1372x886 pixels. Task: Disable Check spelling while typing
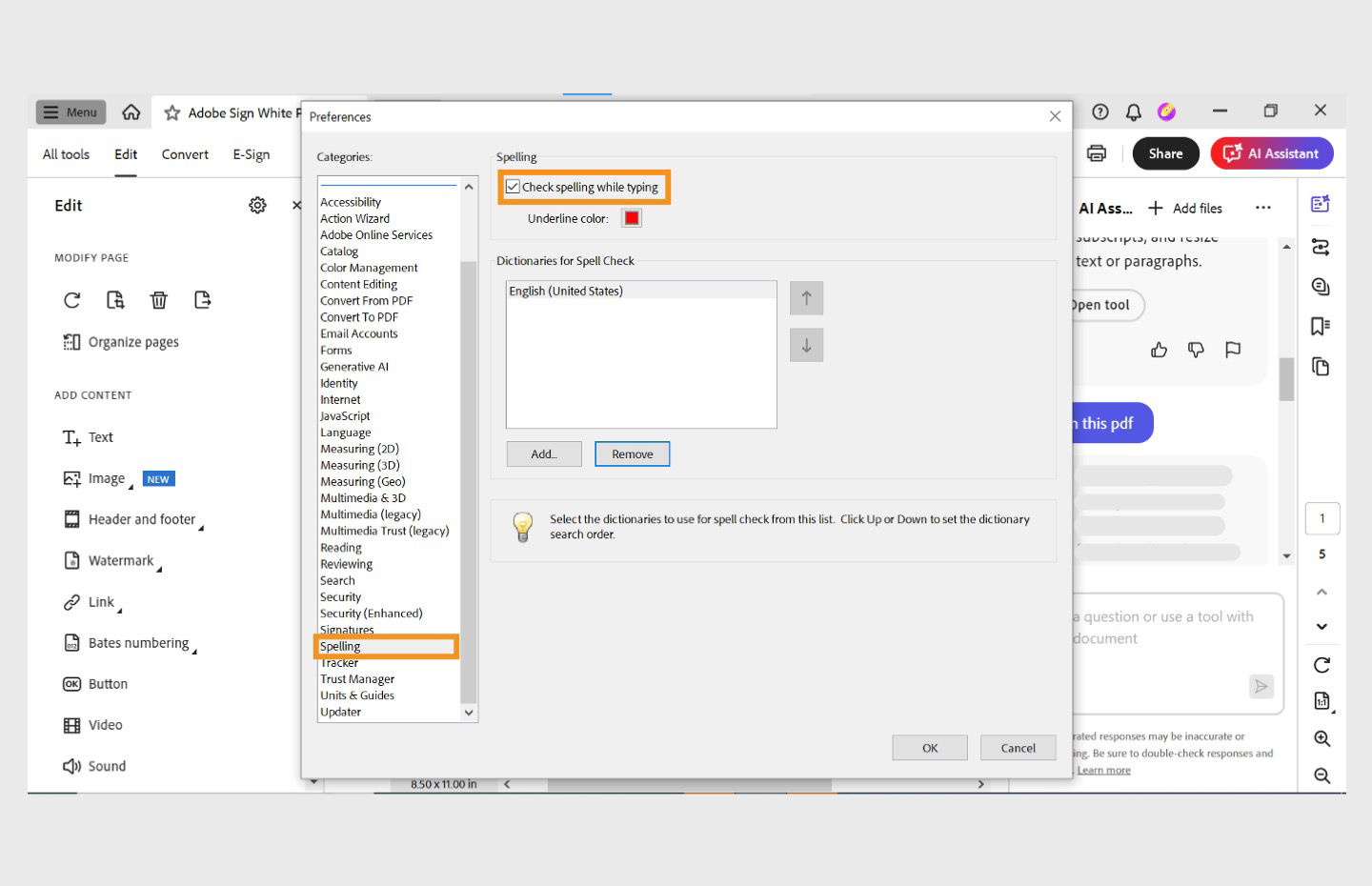click(514, 187)
